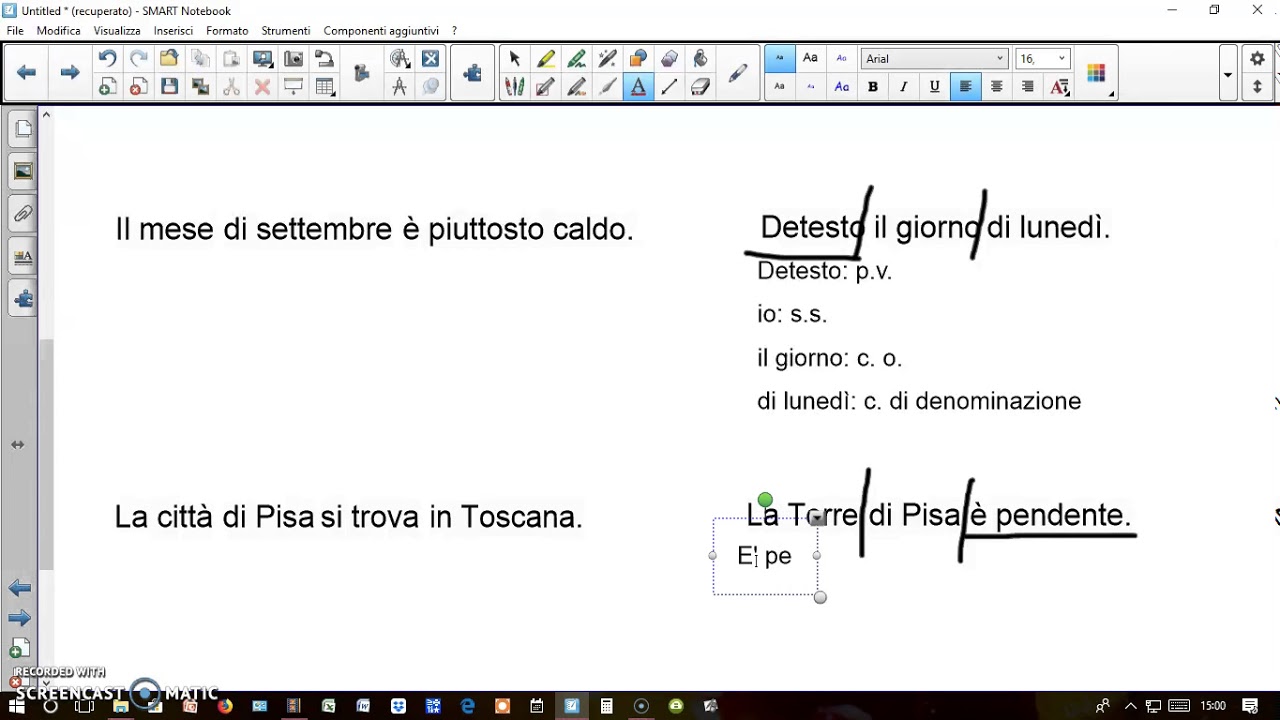Viewport: 1280px width, 720px height.
Task: Toggle underline formatting
Action: 934,87
